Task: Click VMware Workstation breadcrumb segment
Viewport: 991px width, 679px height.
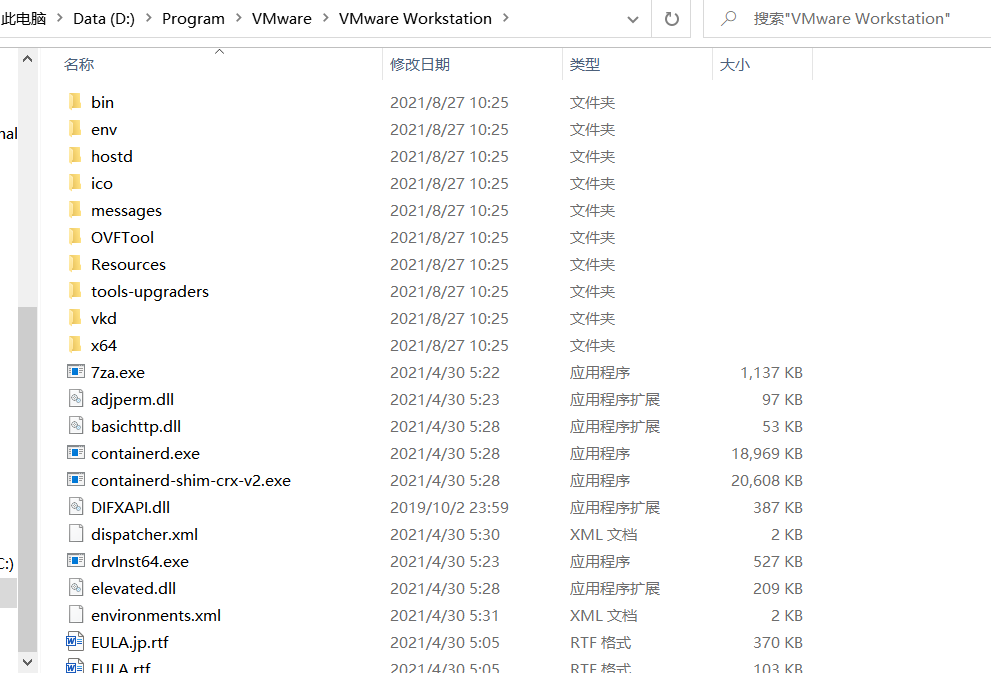Action: pyautogui.click(x=415, y=19)
